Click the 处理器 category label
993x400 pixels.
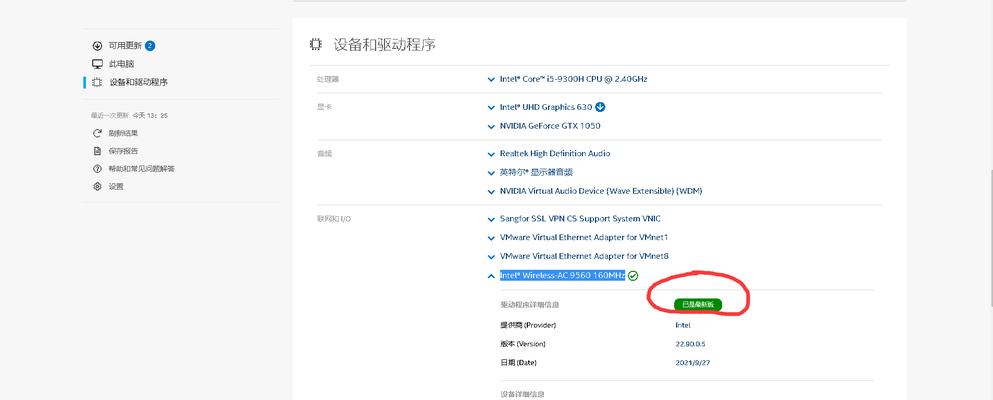pos(328,80)
